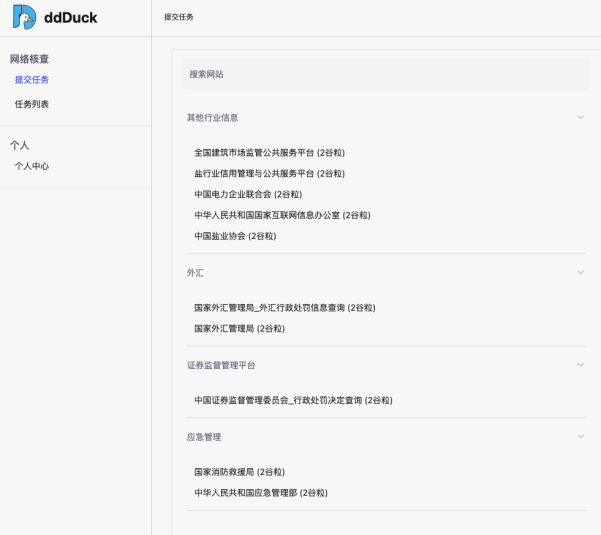The height and width of the screenshot is (535, 601).
Task: Select the plain 国家外汇管理局 (2谷粒) entry
Action: pos(239,328)
